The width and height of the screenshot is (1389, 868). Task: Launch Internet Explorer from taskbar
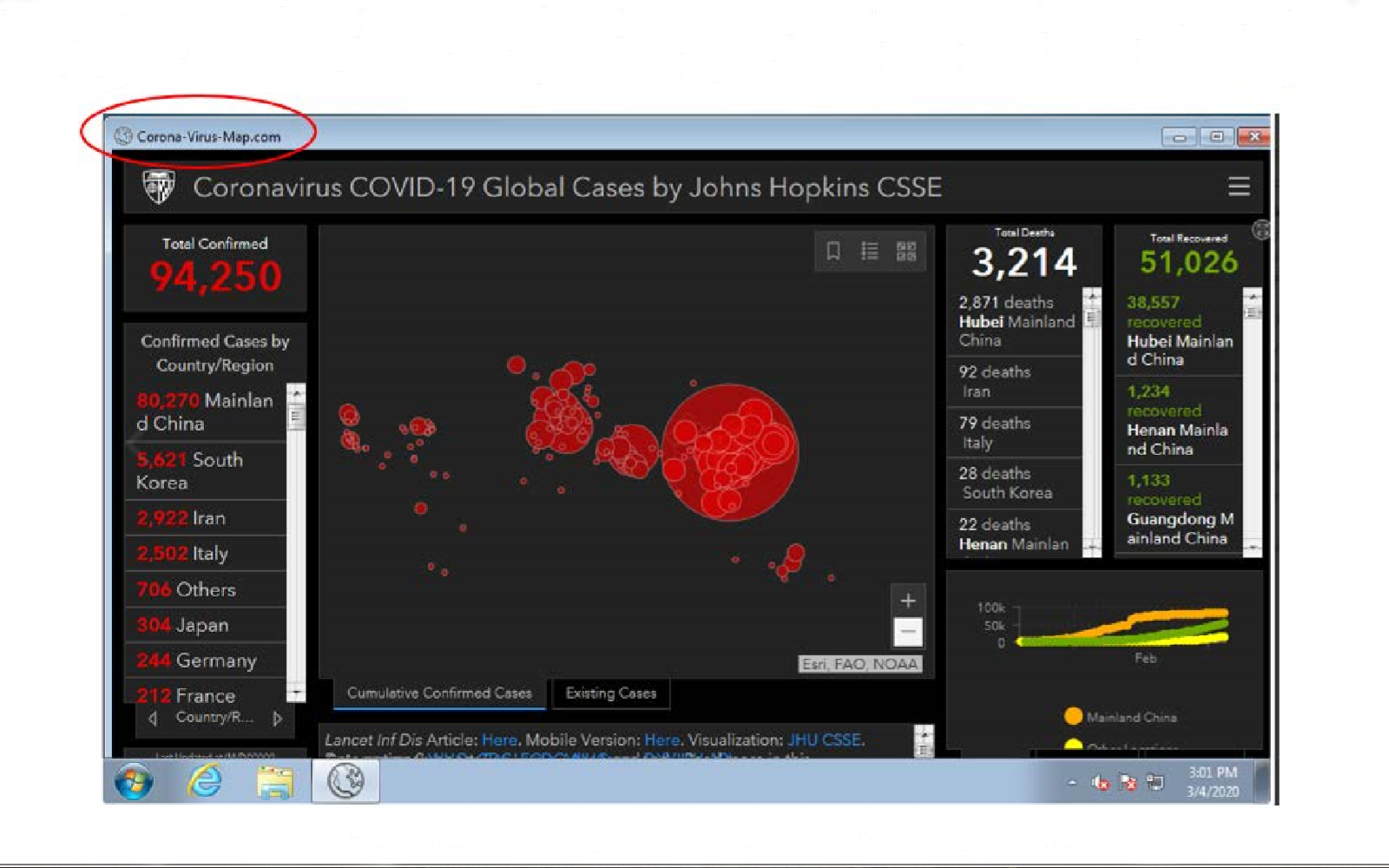(x=205, y=782)
